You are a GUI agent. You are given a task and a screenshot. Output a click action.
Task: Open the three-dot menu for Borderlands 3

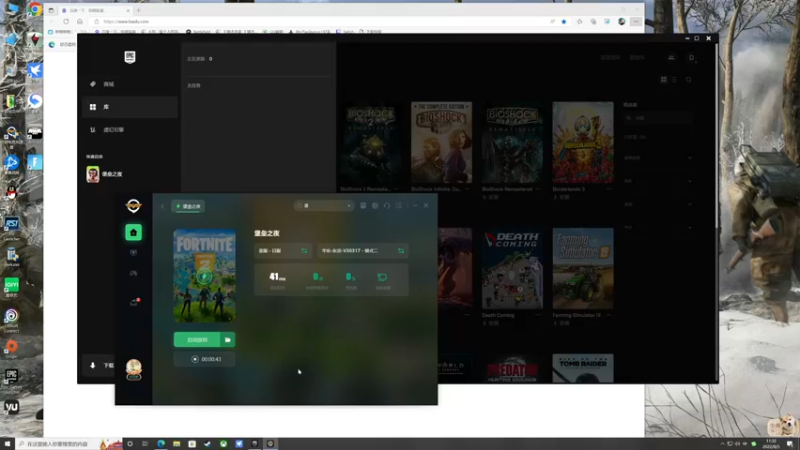coord(609,189)
